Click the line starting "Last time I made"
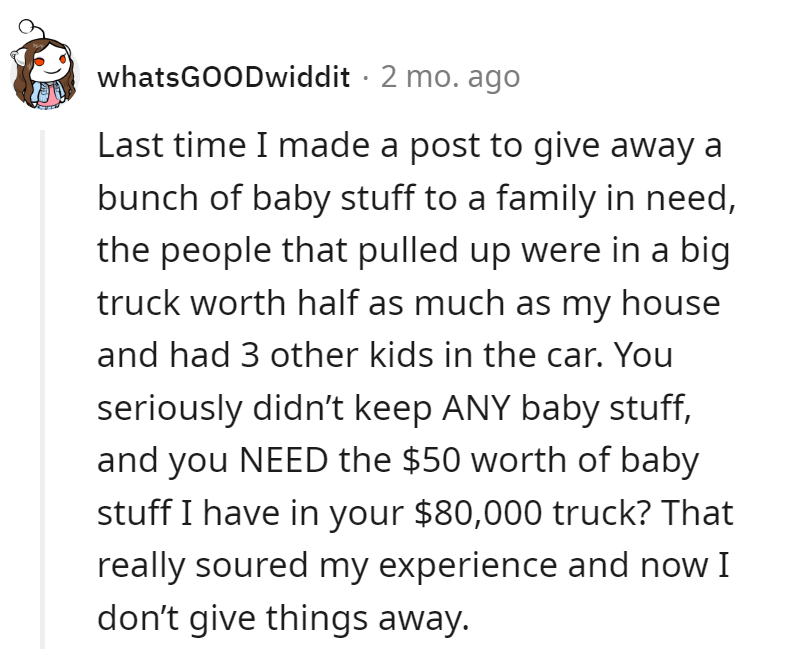Viewport: 812px width, 649px height. [x=409, y=146]
